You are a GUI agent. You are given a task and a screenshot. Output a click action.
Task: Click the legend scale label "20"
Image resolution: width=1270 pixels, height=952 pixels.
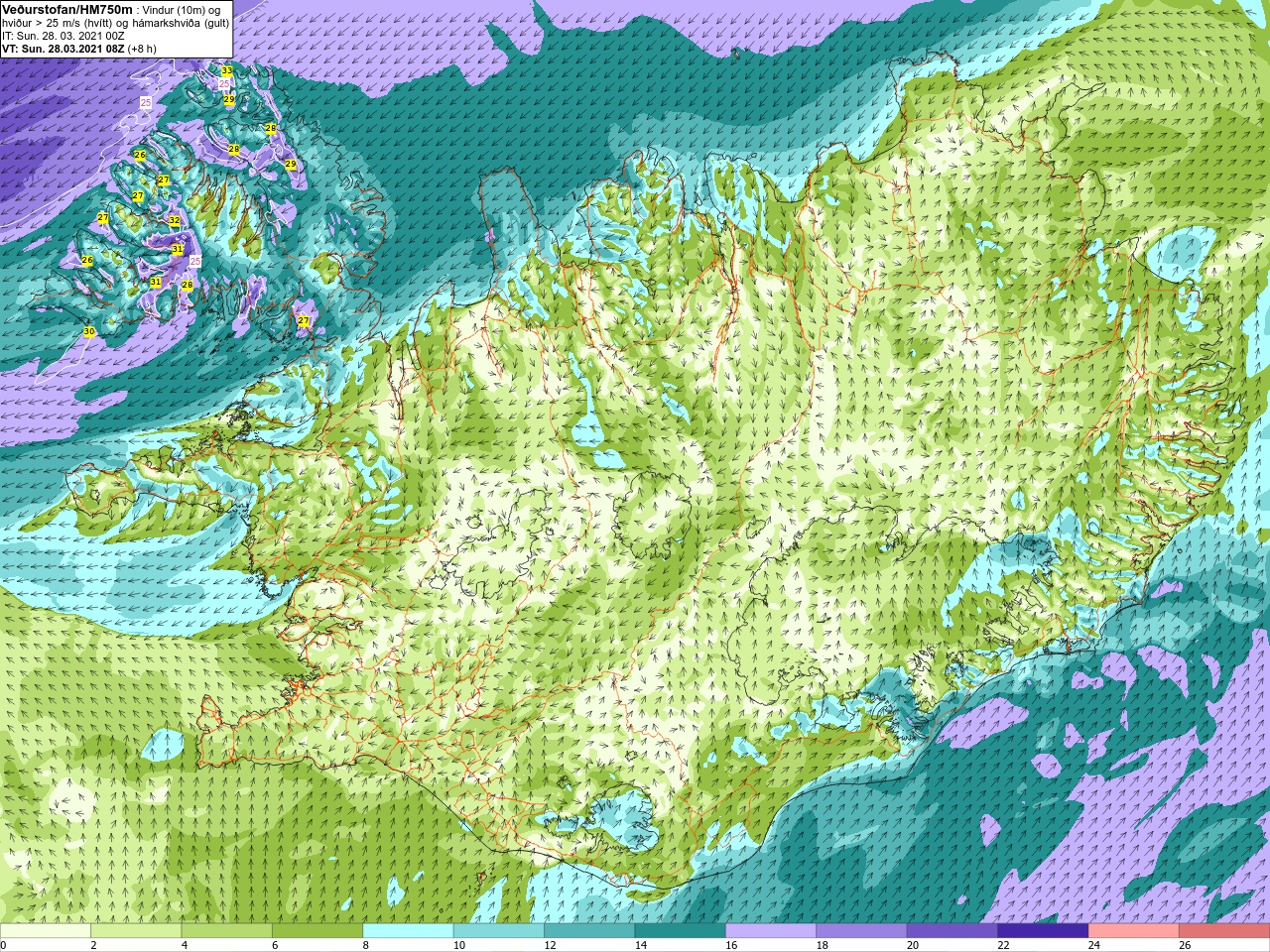pyautogui.click(x=913, y=945)
